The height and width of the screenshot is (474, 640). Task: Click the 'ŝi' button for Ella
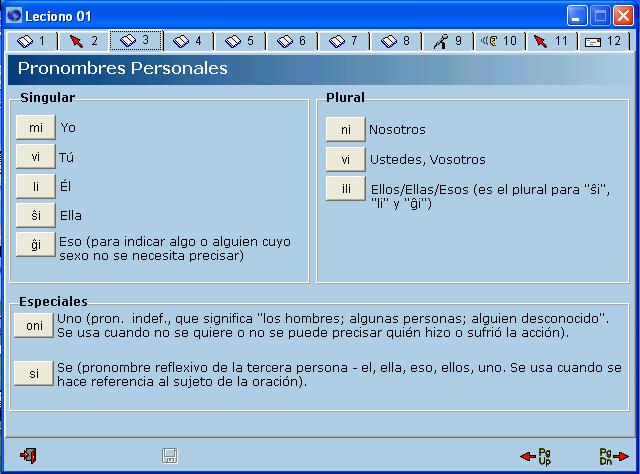(x=36, y=215)
